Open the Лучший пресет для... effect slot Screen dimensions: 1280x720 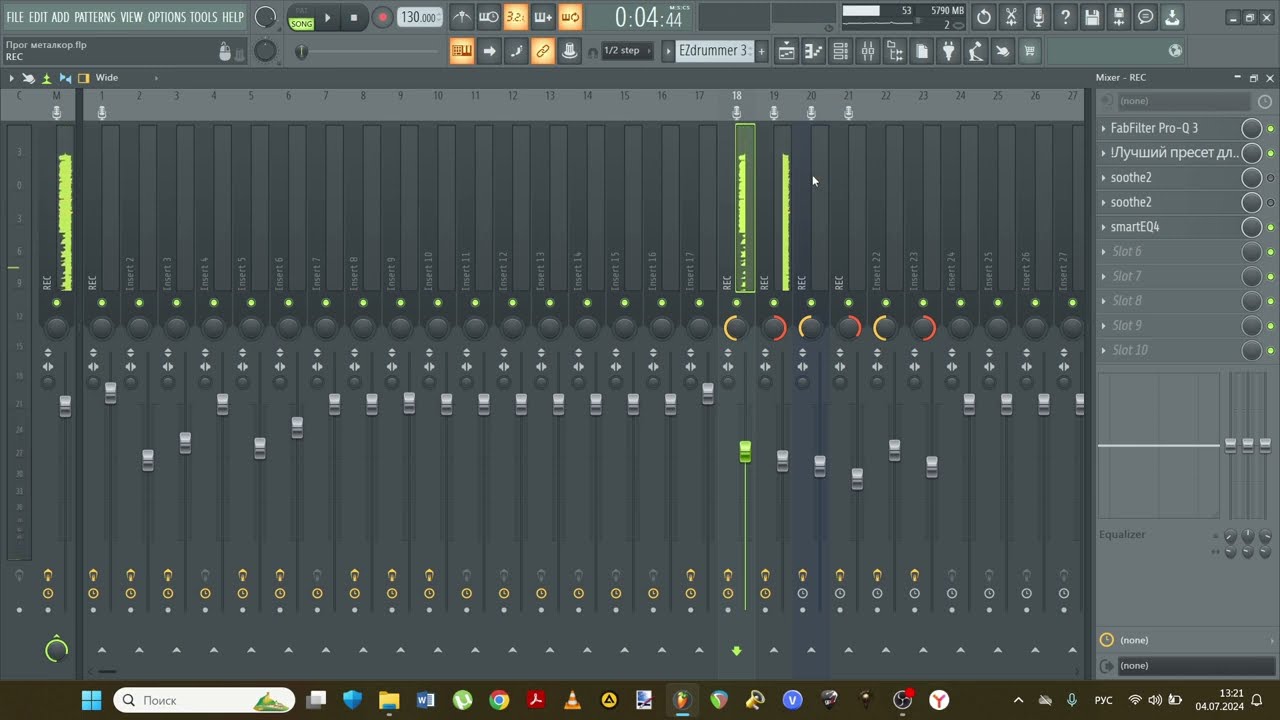pos(1174,153)
